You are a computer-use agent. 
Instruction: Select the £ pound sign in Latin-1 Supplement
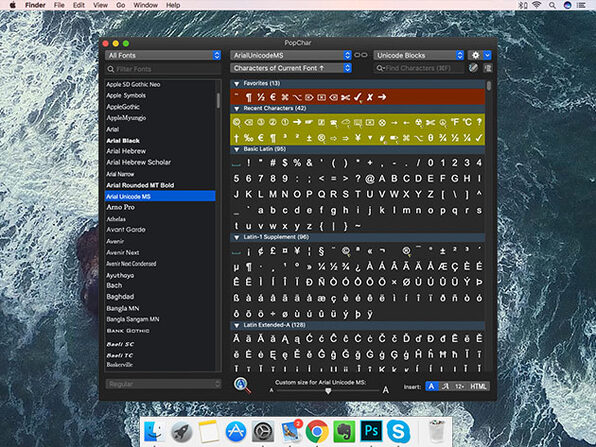click(x=273, y=251)
